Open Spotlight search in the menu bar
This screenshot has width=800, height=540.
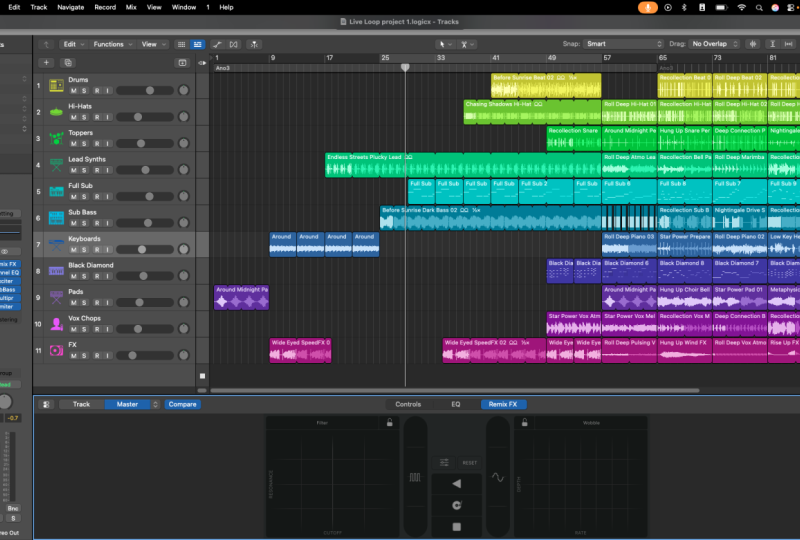[759, 8]
